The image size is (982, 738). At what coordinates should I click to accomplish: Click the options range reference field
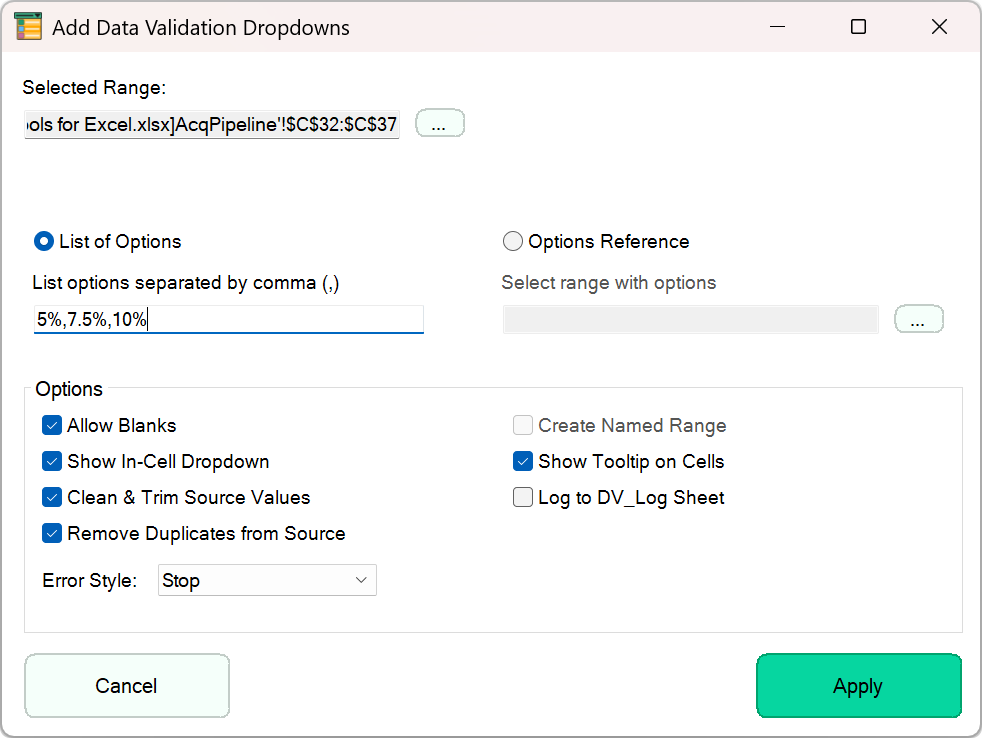tap(690, 320)
